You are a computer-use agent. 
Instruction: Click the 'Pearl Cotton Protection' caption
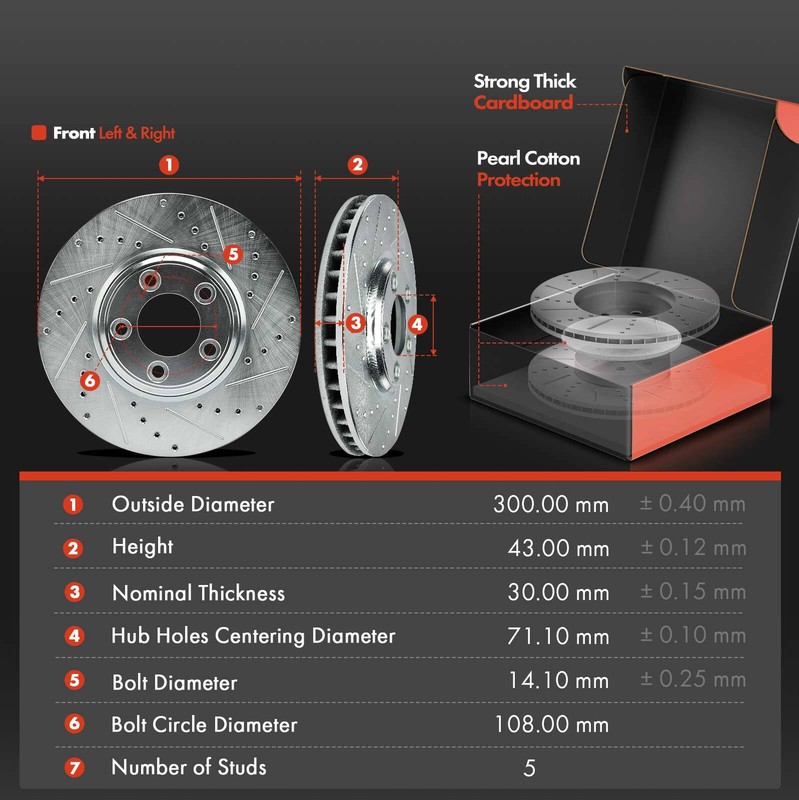point(528,169)
